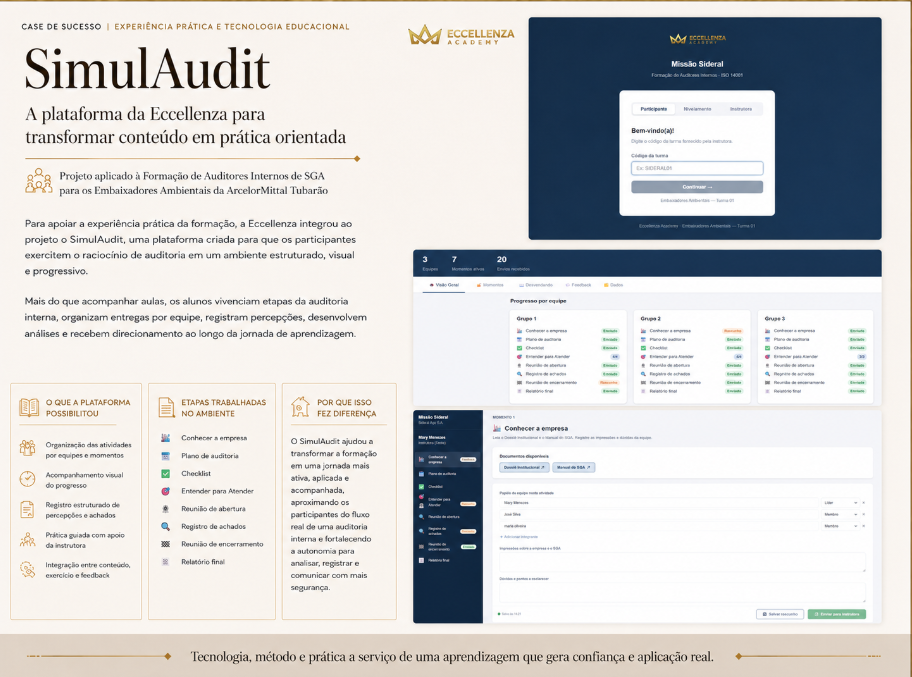The height and width of the screenshot is (677, 912).
Task: Select 'Conhecer a empresa' in the dark sidebar
Action: pyautogui.click(x=447, y=459)
